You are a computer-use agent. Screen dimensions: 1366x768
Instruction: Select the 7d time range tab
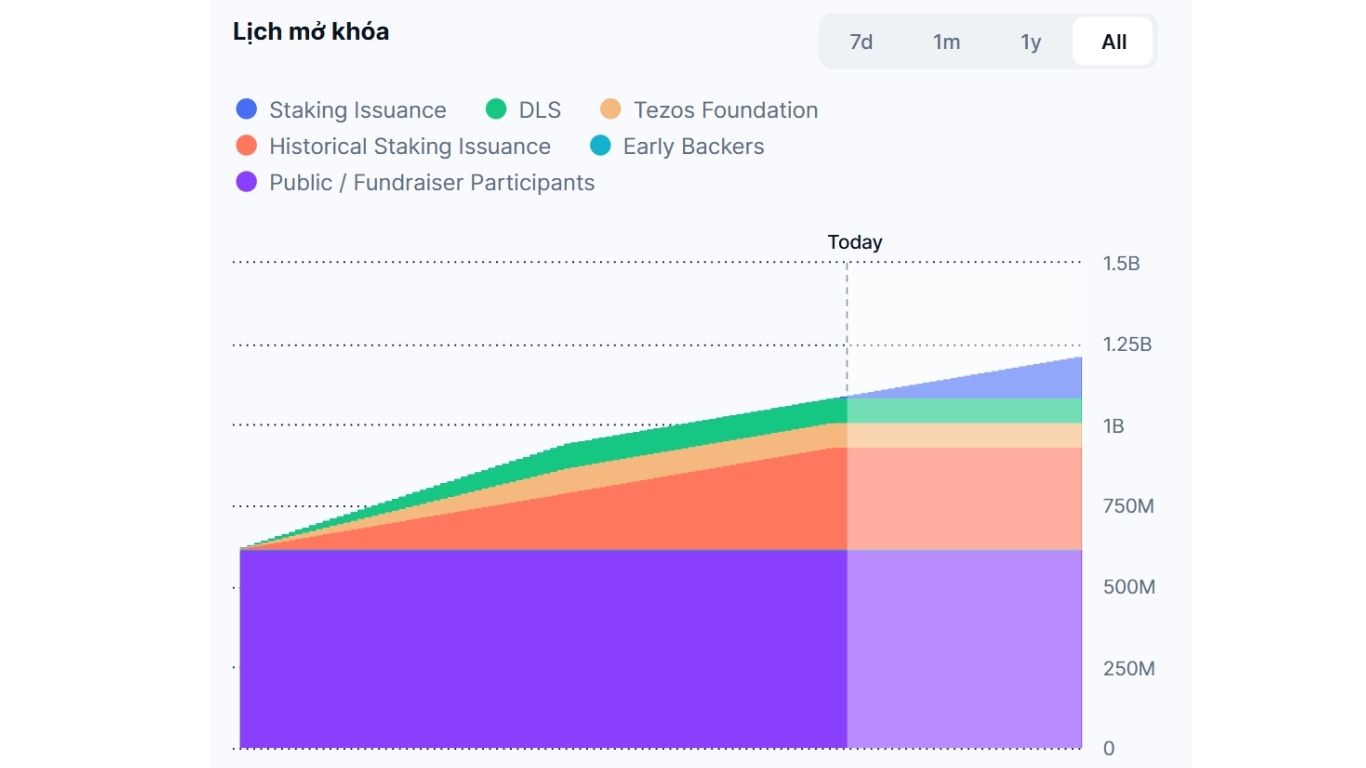point(861,42)
